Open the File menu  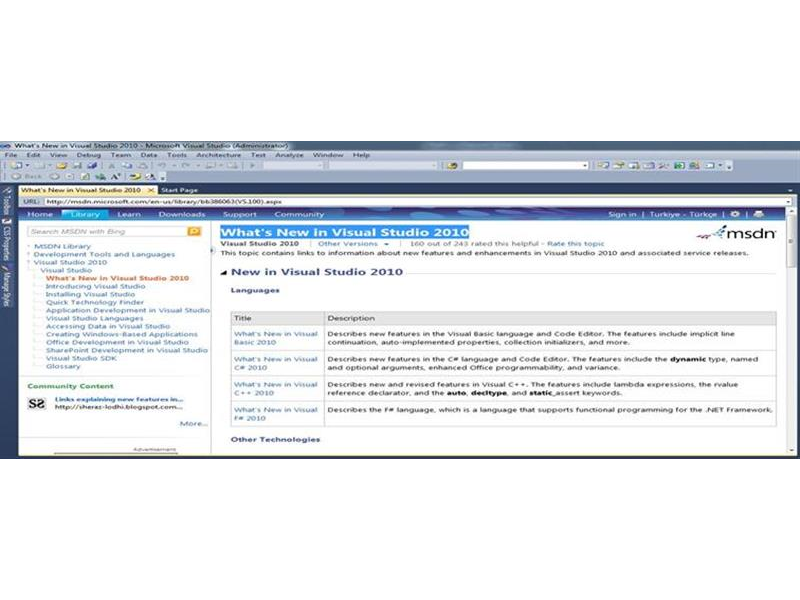(x=11, y=155)
